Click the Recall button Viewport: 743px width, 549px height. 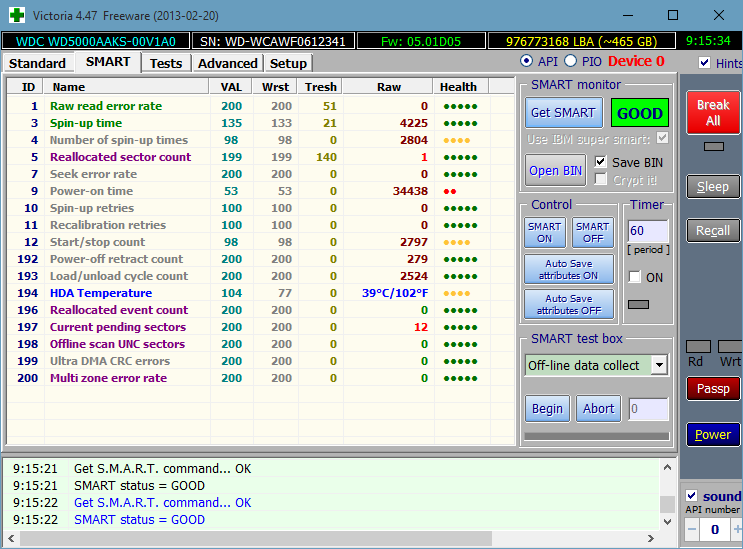(713, 231)
